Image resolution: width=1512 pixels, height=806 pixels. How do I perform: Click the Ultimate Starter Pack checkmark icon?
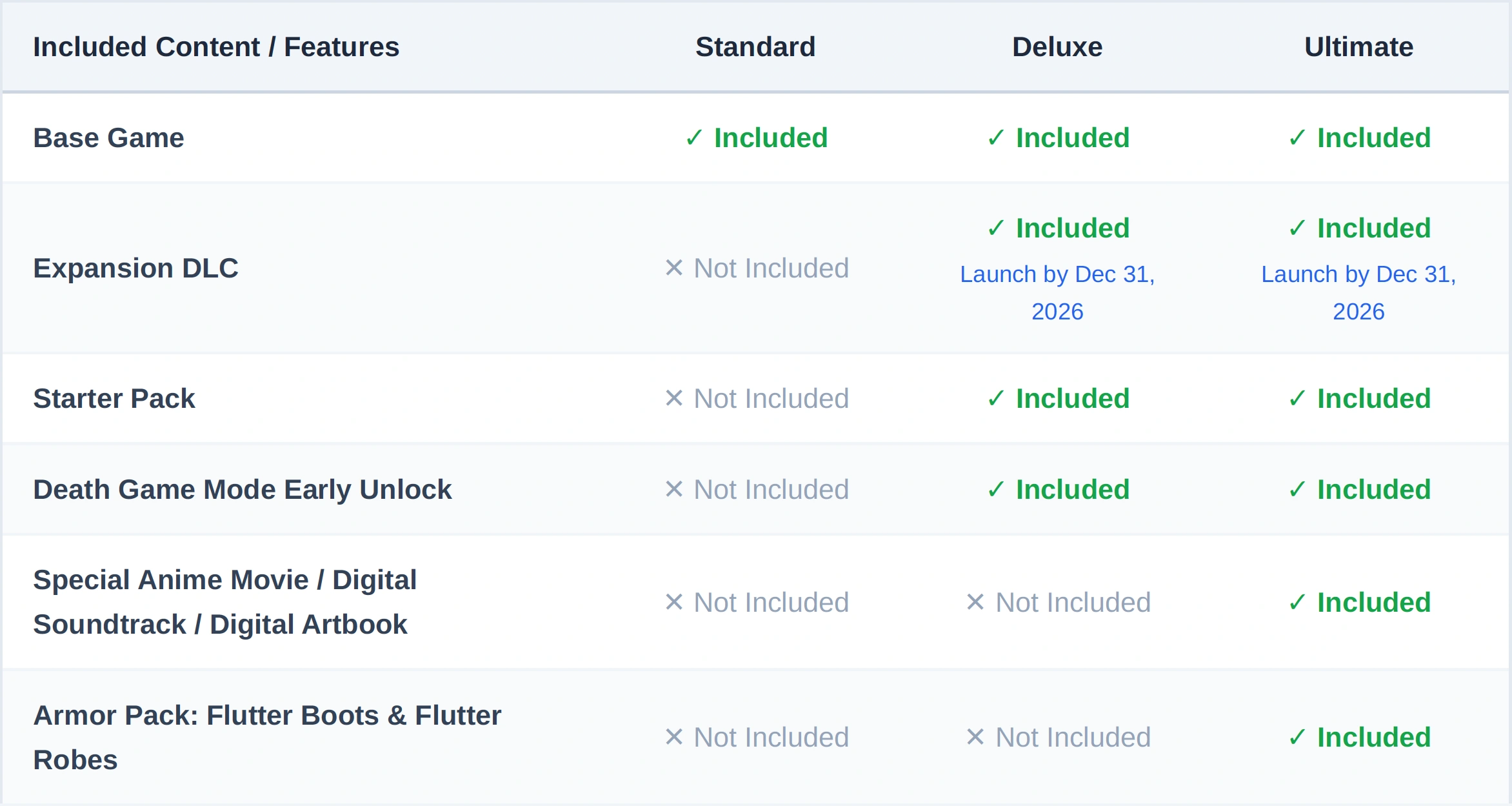pos(1297,399)
